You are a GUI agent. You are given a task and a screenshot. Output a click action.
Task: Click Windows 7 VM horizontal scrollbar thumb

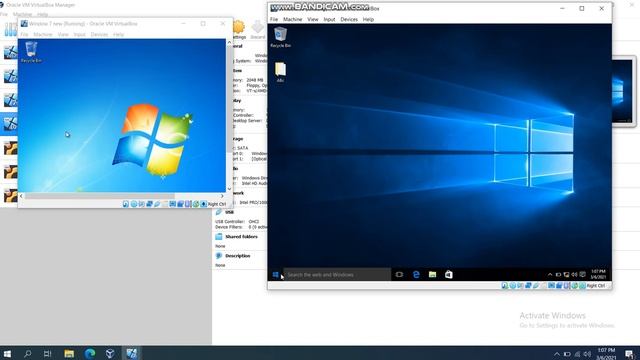coord(100,196)
